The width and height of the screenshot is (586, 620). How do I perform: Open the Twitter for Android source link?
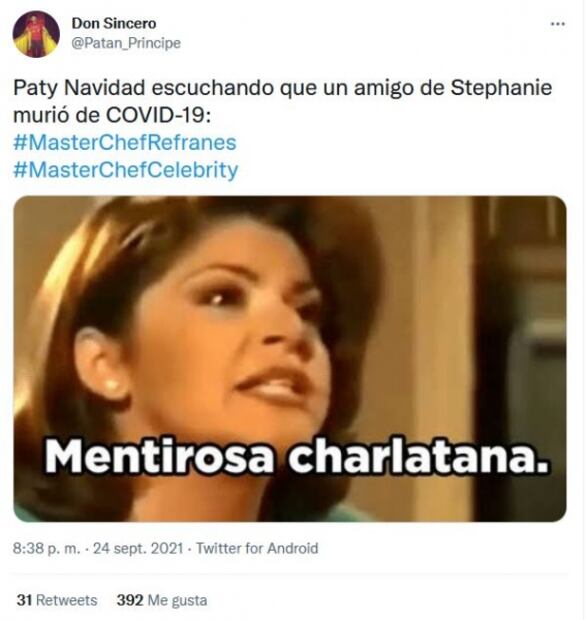[x=257, y=548]
